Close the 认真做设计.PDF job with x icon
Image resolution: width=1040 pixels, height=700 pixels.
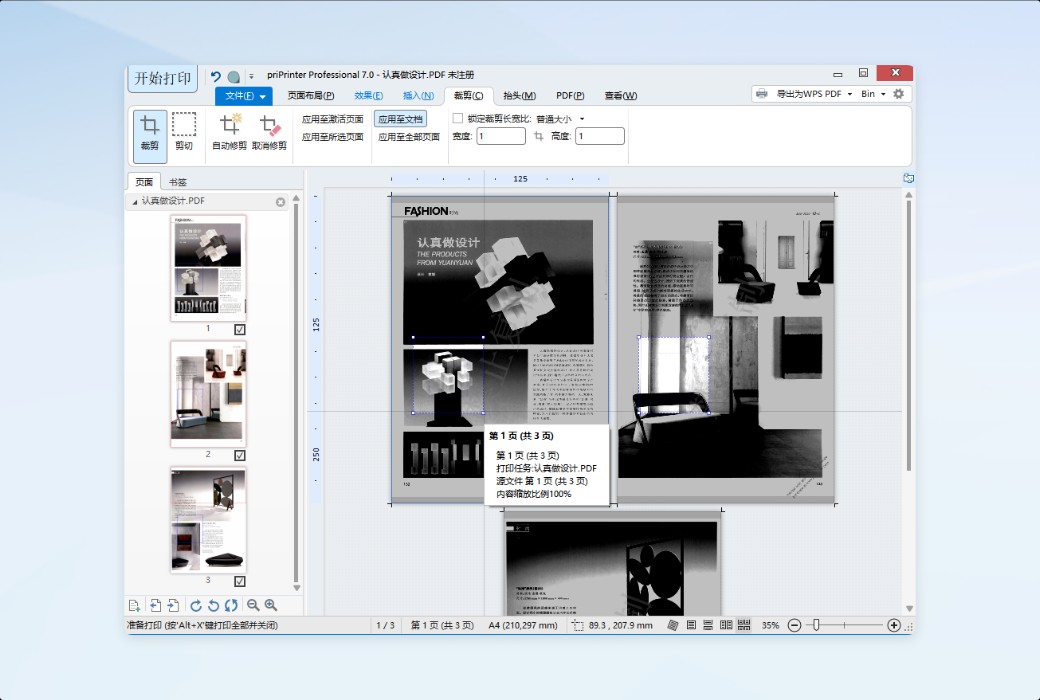click(x=281, y=202)
